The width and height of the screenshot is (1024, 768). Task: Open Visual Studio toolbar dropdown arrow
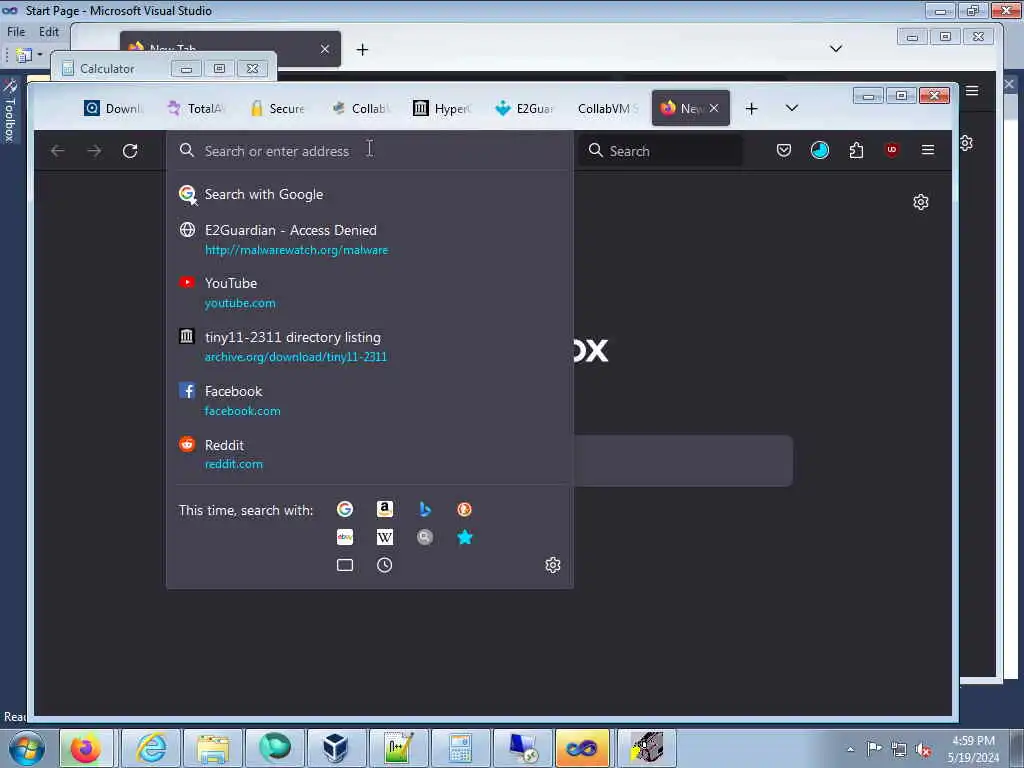pyautogui.click(x=40, y=54)
